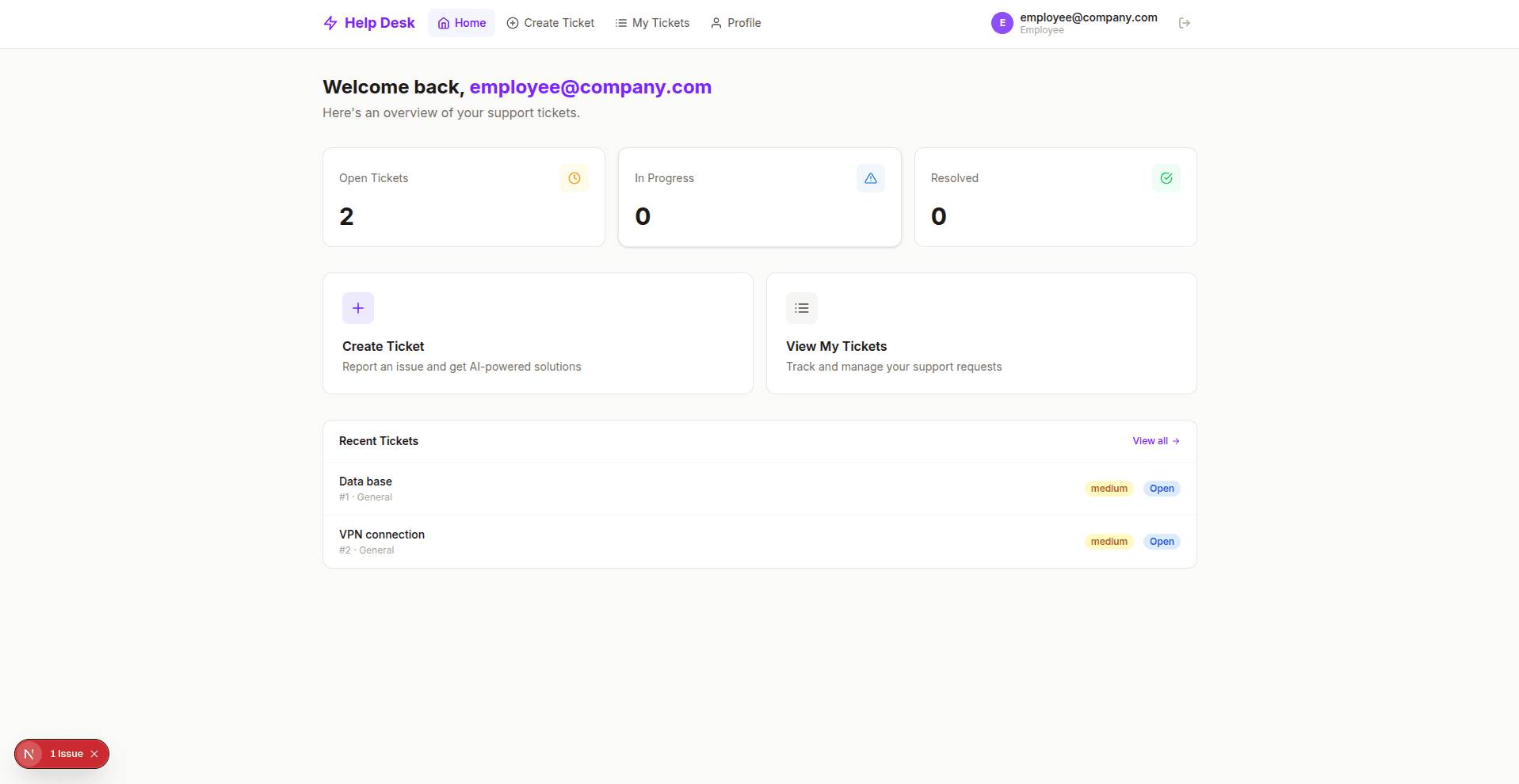Viewport: 1519px width, 784px height.
Task: Open the Profile nav item
Action: point(735,23)
